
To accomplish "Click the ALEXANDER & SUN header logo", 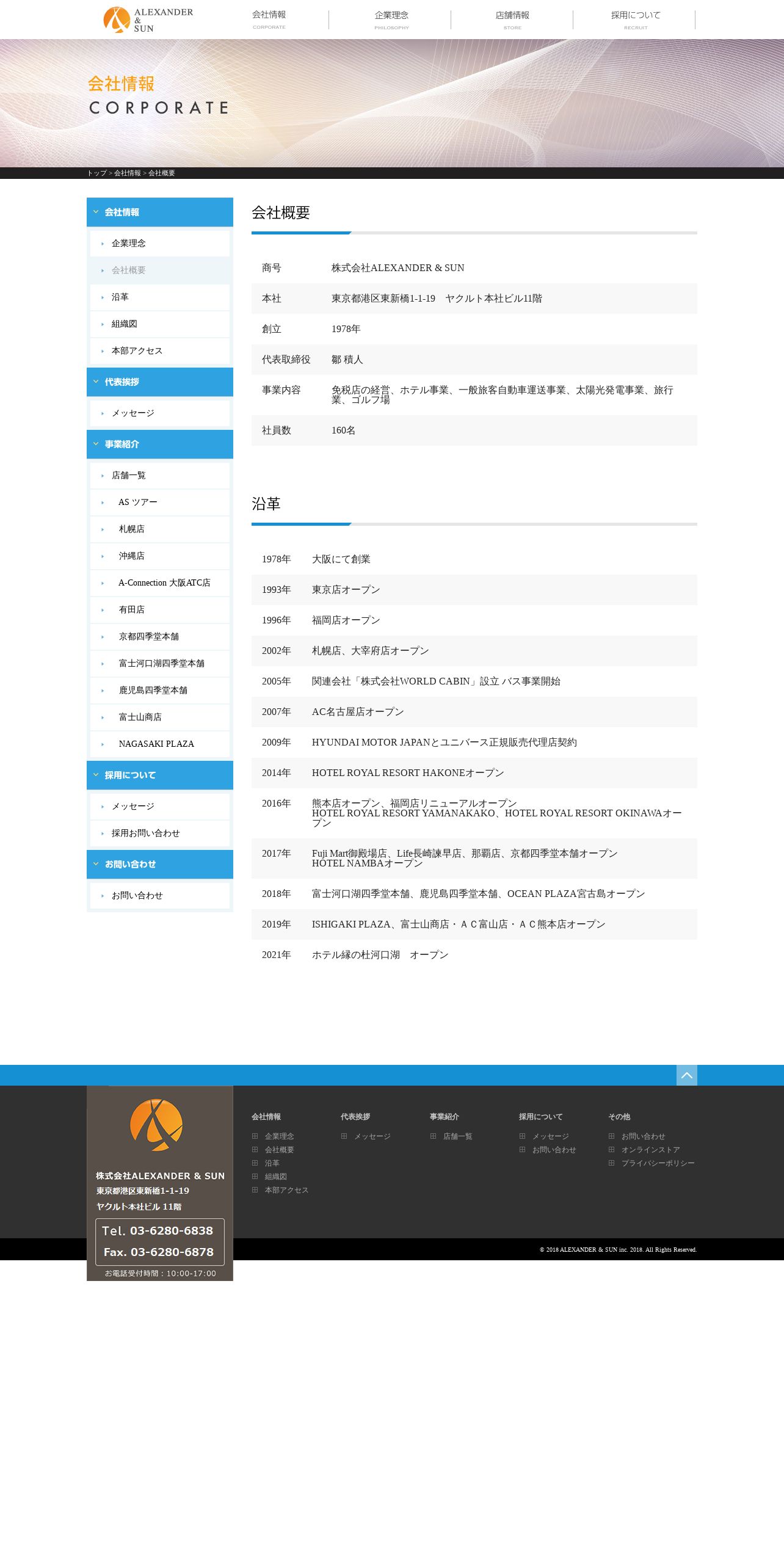I will pos(148,20).
